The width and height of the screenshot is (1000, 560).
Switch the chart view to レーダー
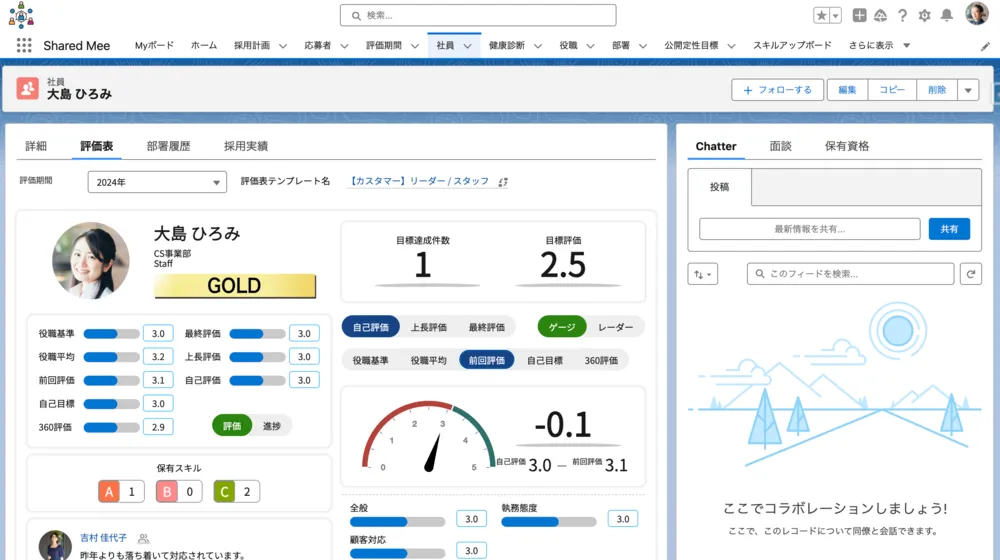(615, 327)
